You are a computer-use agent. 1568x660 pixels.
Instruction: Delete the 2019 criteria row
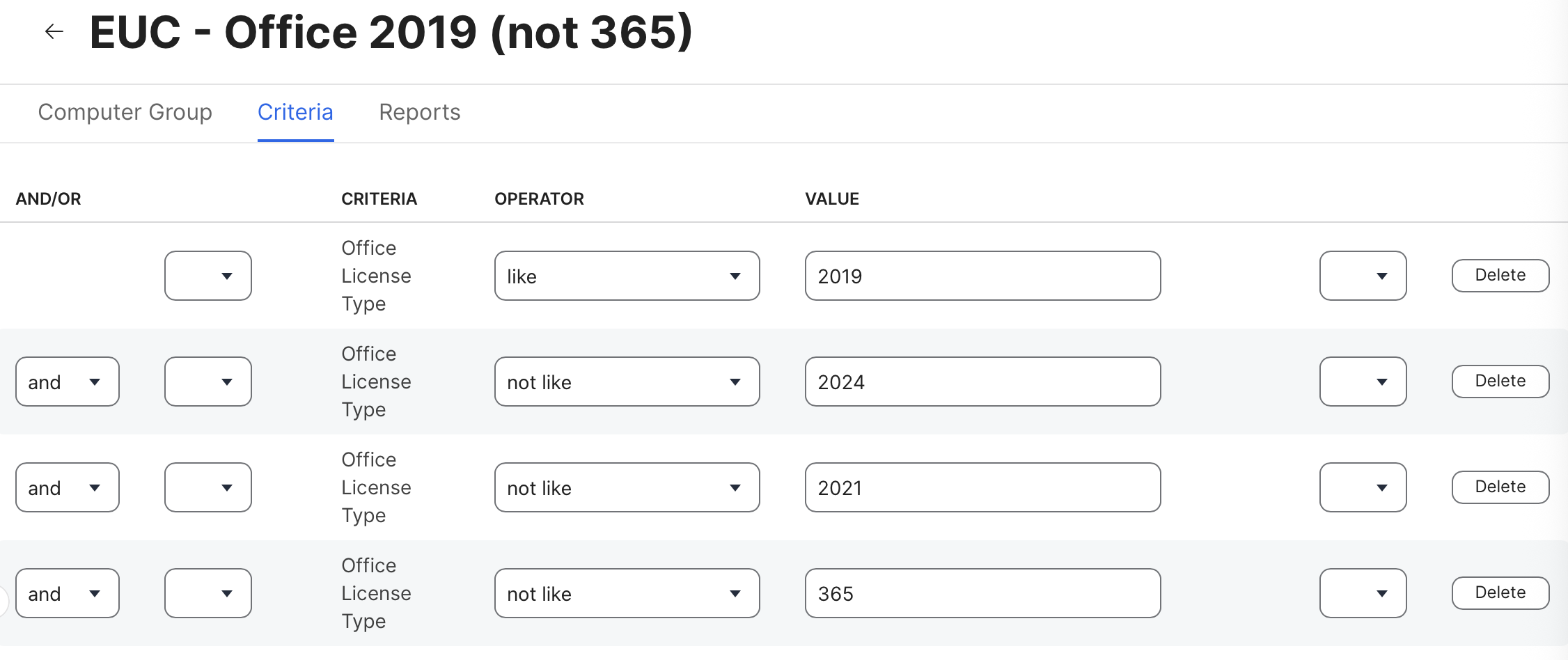coord(1500,276)
